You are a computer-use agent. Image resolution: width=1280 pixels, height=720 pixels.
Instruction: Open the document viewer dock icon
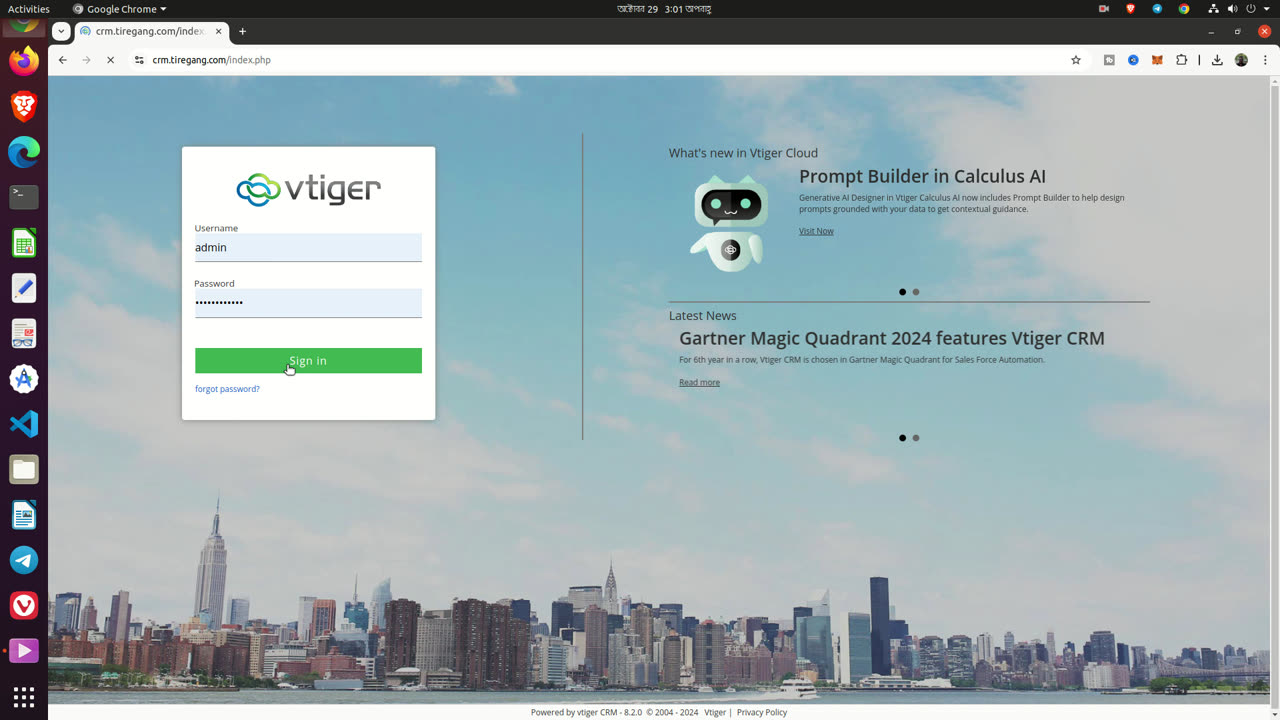[x=24, y=334]
